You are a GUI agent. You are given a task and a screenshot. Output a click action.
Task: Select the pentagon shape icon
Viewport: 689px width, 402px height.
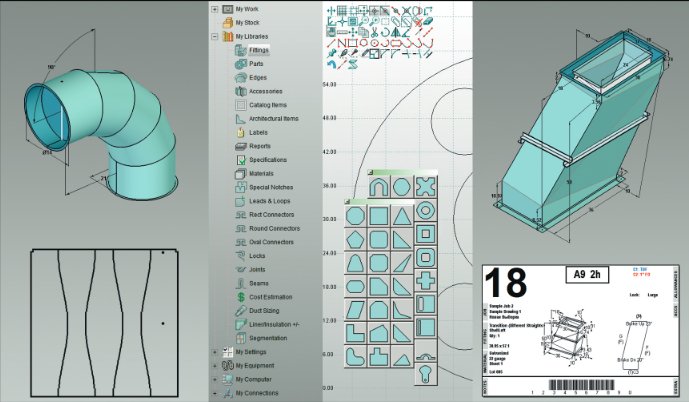coord(356,238)
